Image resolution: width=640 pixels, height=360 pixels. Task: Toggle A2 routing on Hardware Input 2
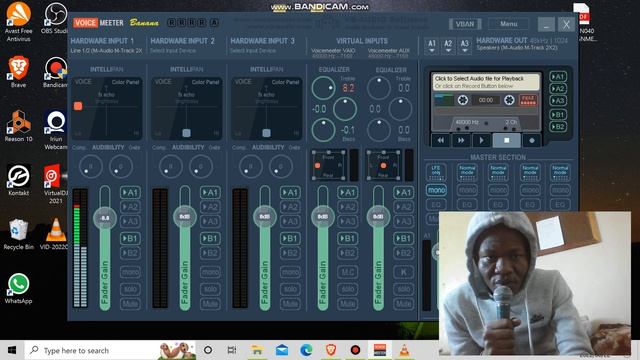coord(210,207)
